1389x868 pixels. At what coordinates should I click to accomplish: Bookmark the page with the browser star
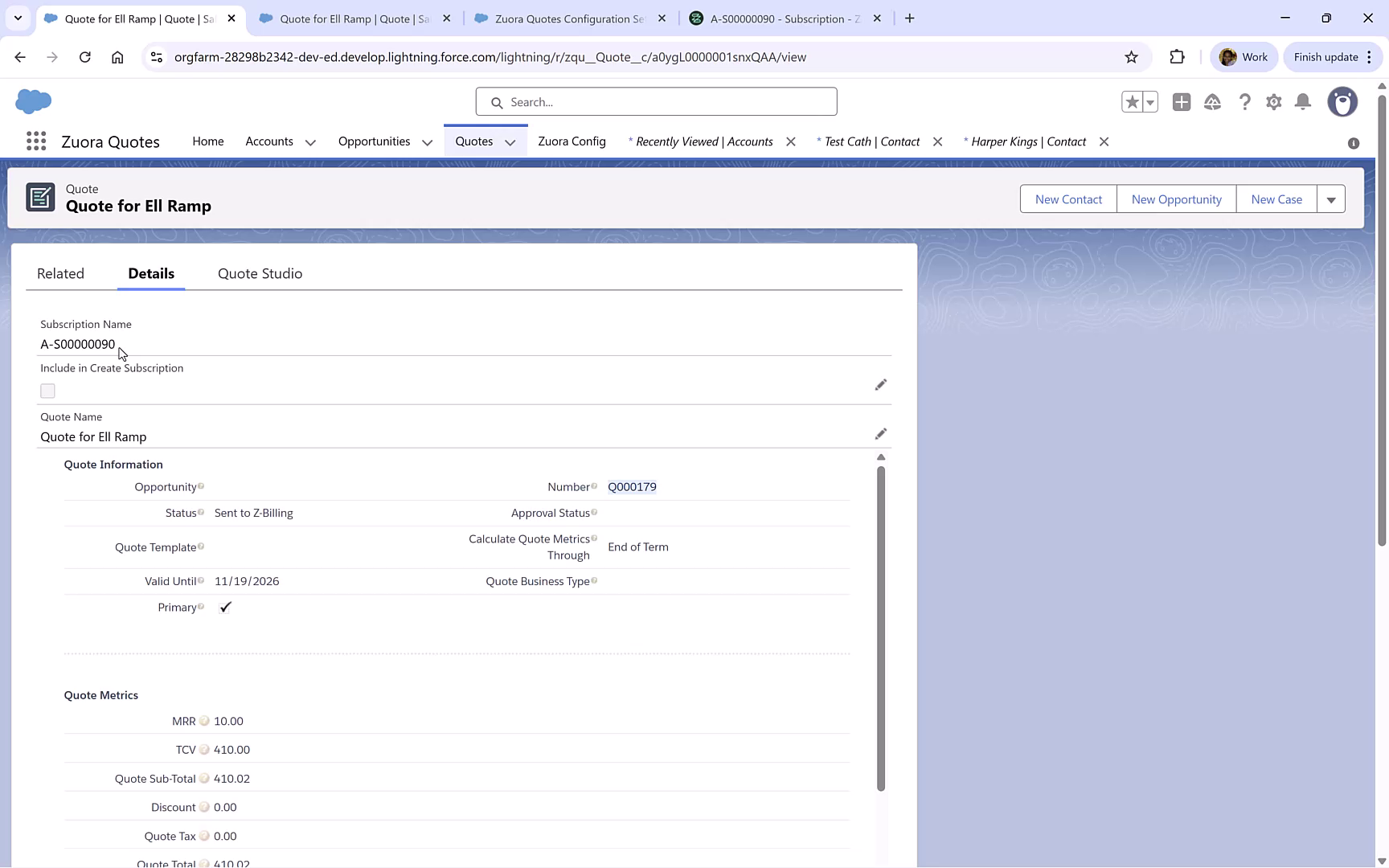pos(1131,57)
